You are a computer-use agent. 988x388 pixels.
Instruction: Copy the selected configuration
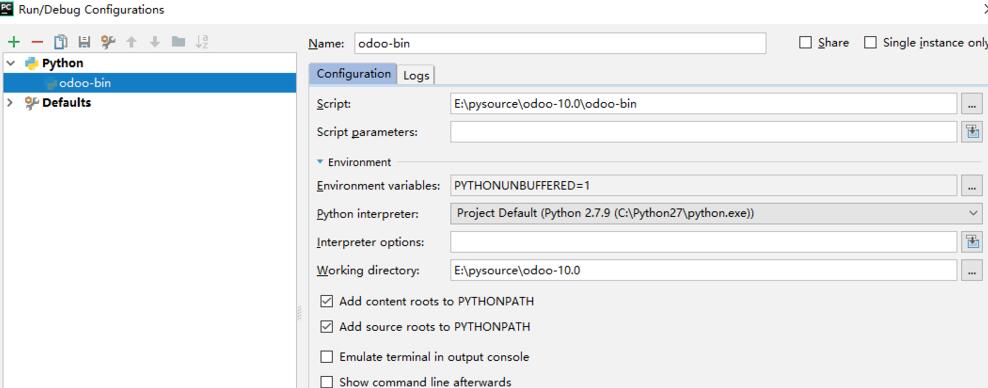click(x=60, y=42)
